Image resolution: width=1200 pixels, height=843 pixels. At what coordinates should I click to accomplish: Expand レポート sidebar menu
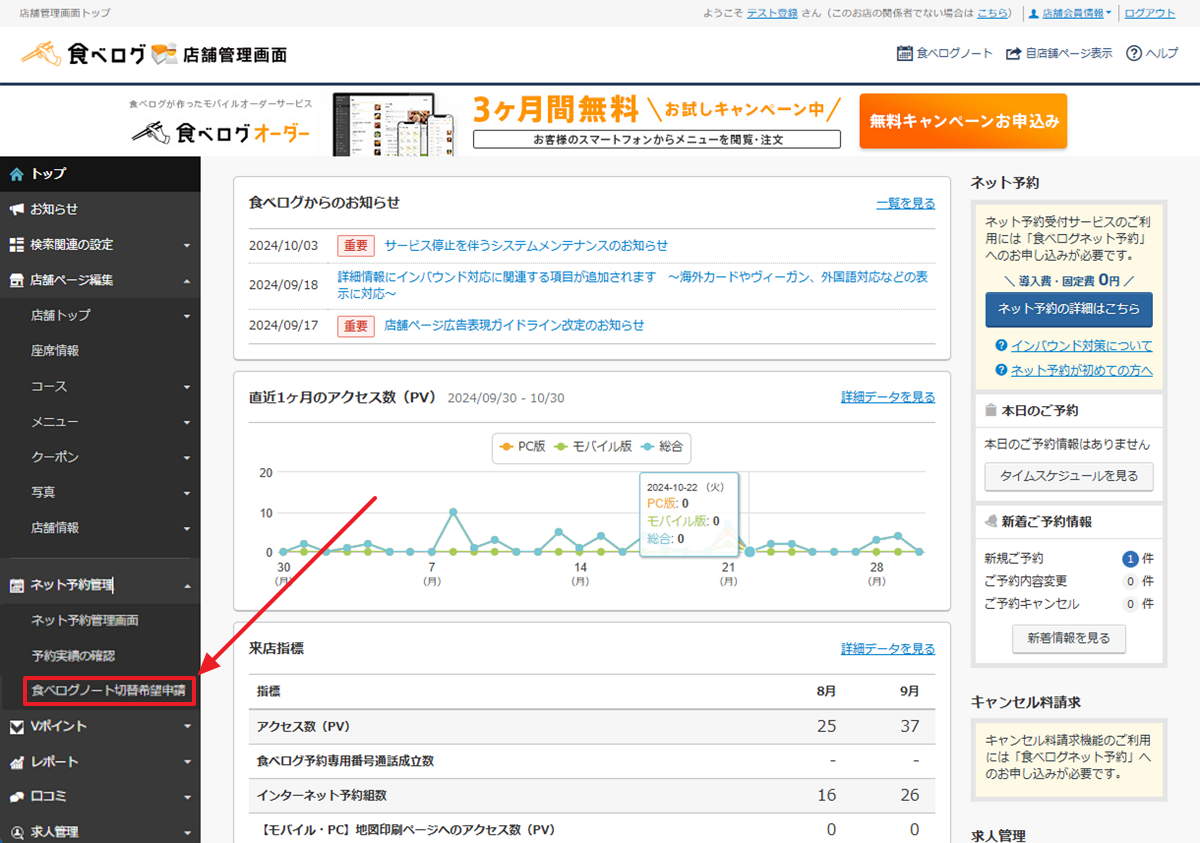(x=100, y=762)
